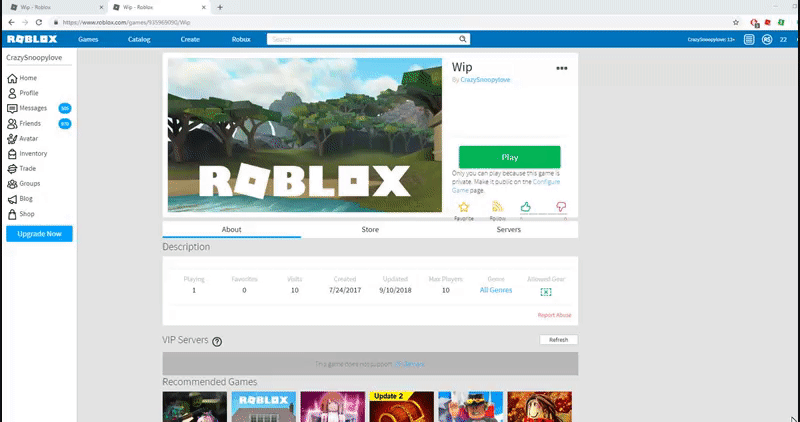Image resolution: width=800 pixels, height=422 pixels.
Task: Open Create in the top navigation
Action: (x=190, y=39)
